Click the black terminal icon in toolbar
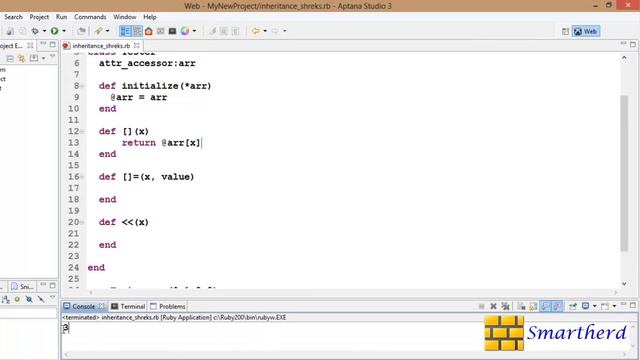640x360 pixels. pyautogui.click(x=172, y=31)
